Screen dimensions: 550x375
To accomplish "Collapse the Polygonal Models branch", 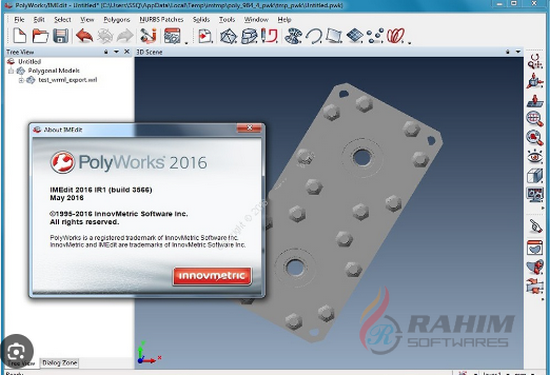I will pyautogui.click(x=11, y=71).
